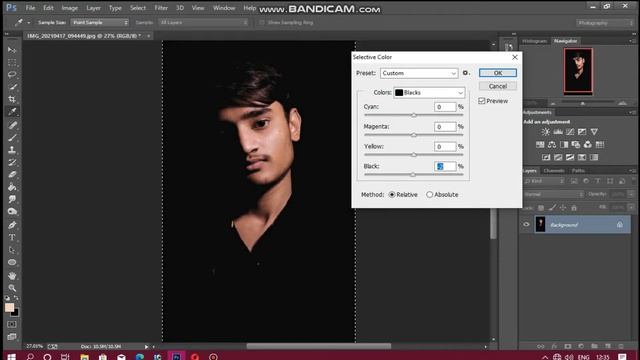Open the Sample Size dropdown
This screenshot has width=640, height=360.
pyautogui.click(x=100, y=22)
